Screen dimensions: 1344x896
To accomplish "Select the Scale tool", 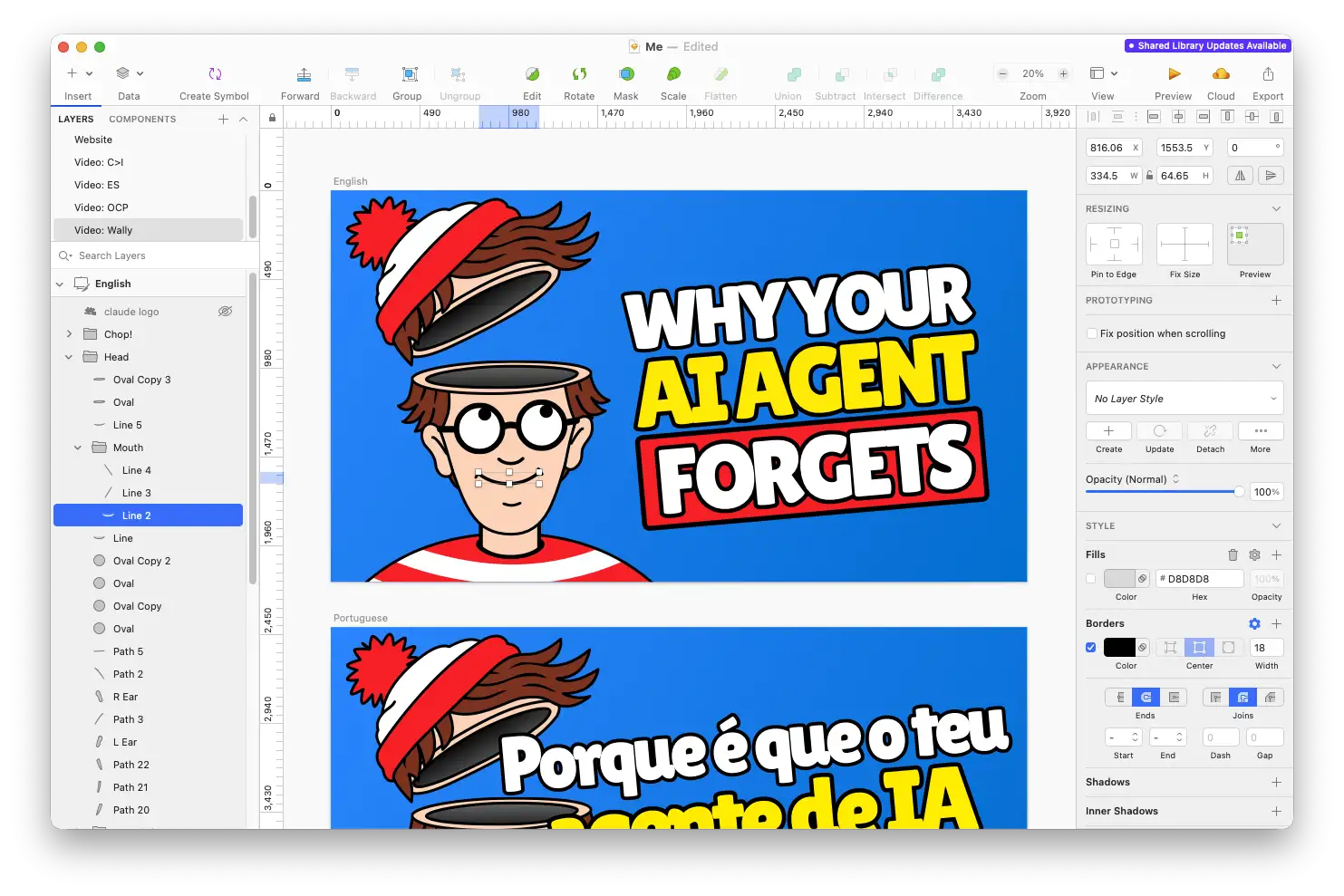I will 673,74.
